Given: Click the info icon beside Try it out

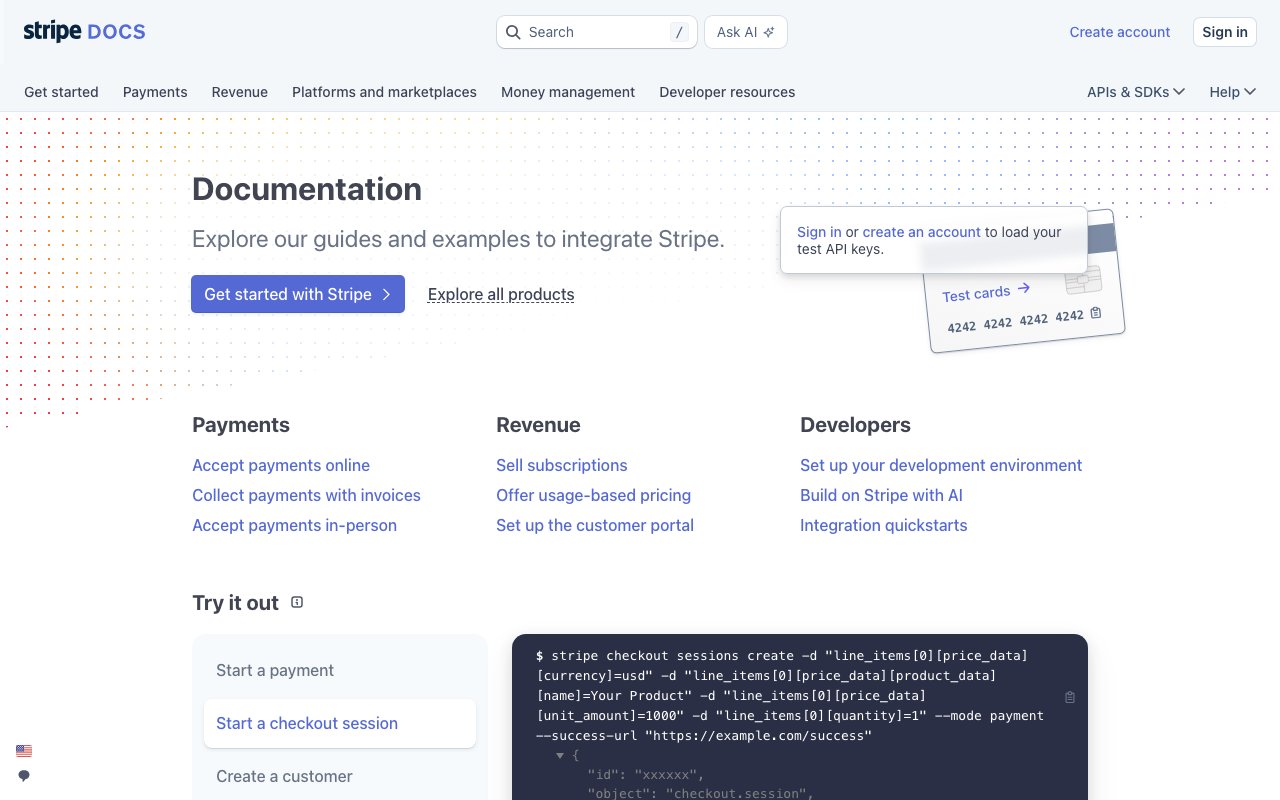Looking at the screenshot, I should [x=297, y=602].
